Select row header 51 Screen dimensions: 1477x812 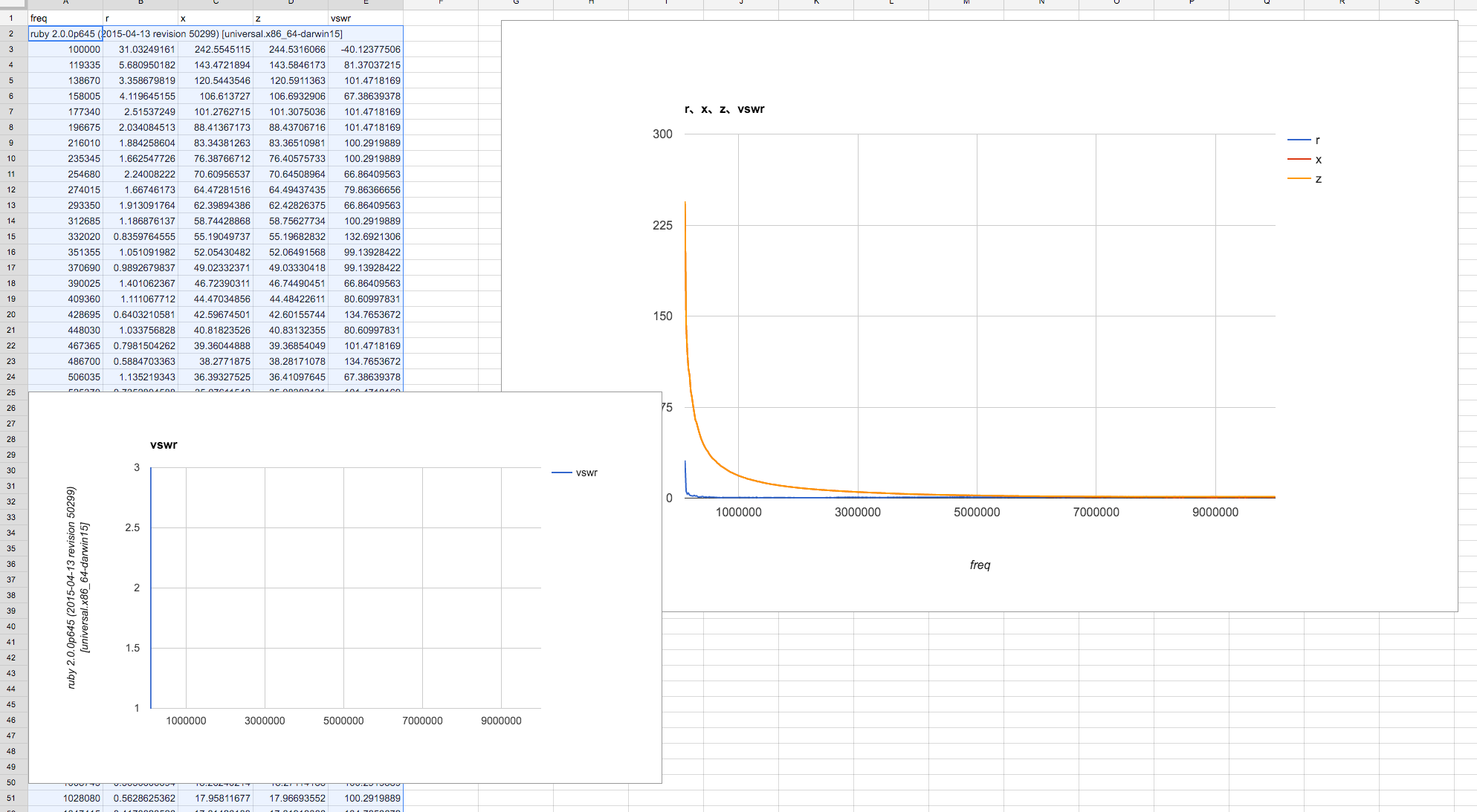coord(11,798)
